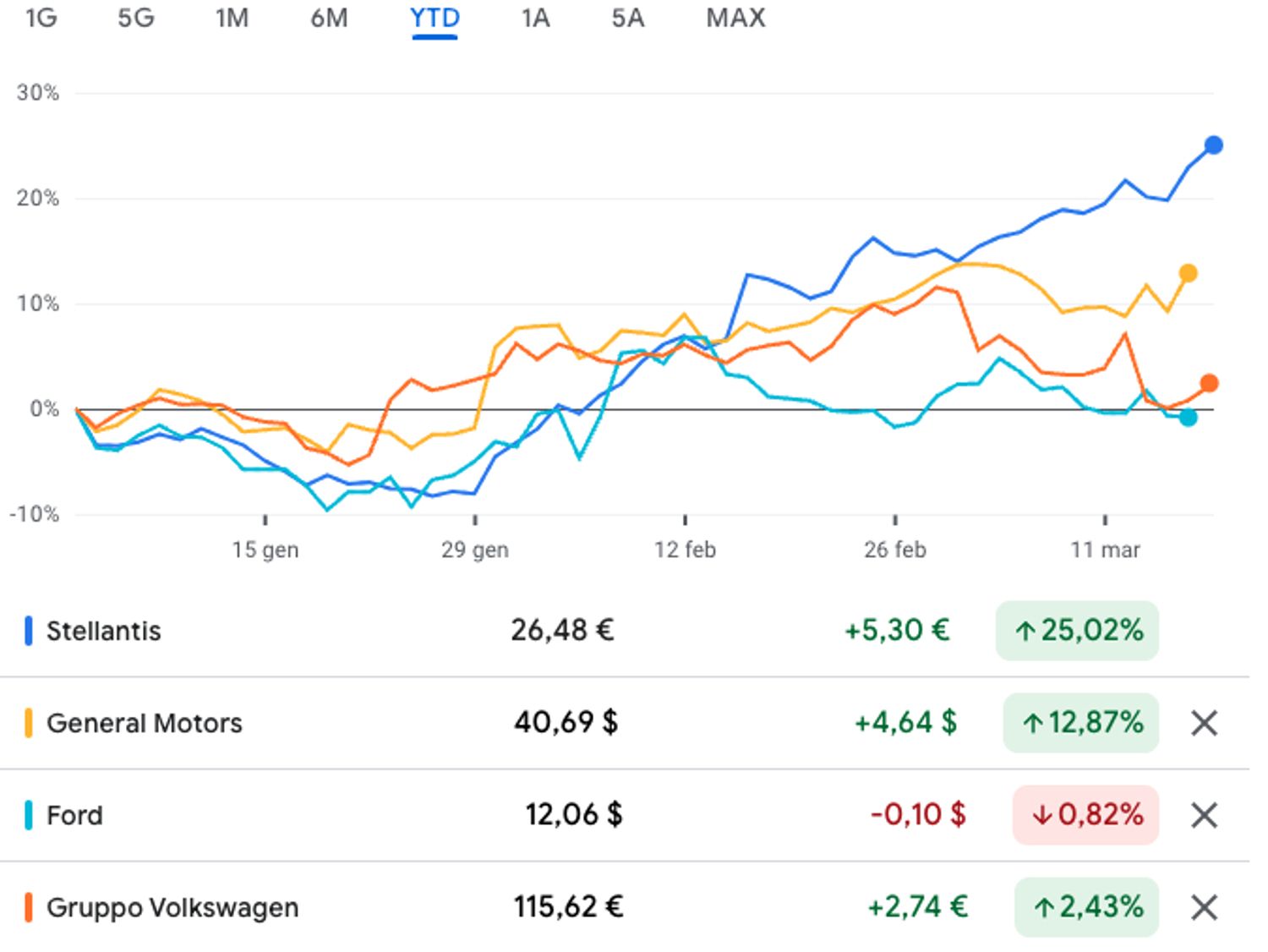
Task: Click the Ford 0,82% loss badge
Action: point(1085,815)
